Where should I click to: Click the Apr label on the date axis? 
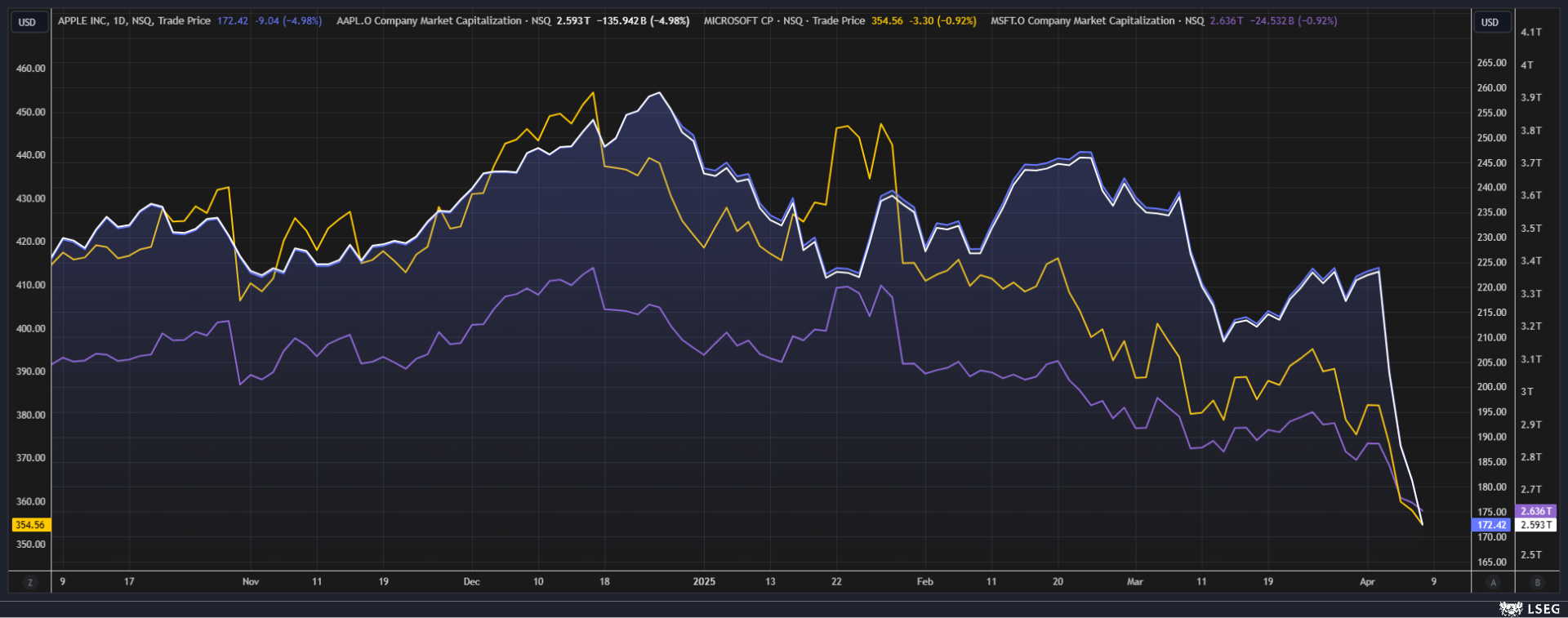[x=1367, y=582]
